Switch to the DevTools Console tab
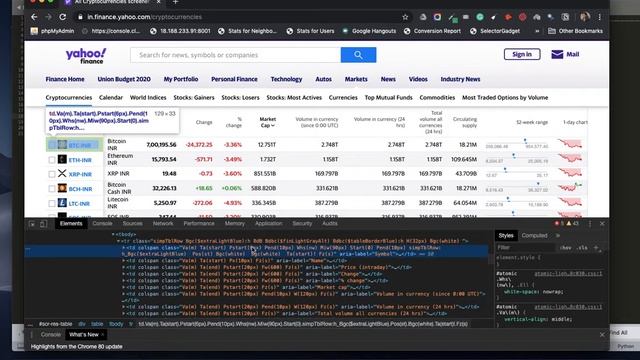 pos(102,223)
